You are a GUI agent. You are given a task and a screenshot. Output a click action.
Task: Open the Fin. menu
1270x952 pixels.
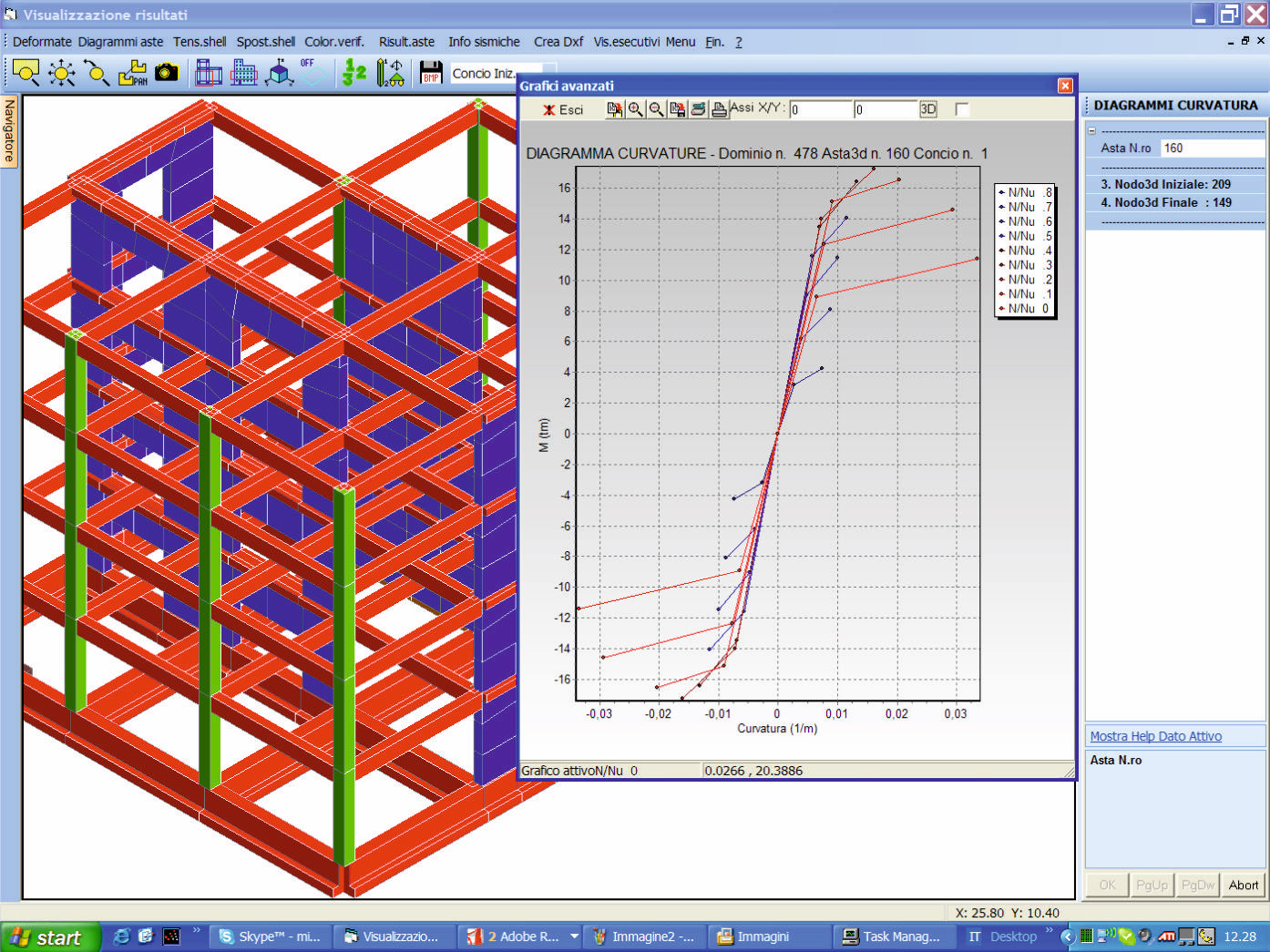[x=714, y=42]
